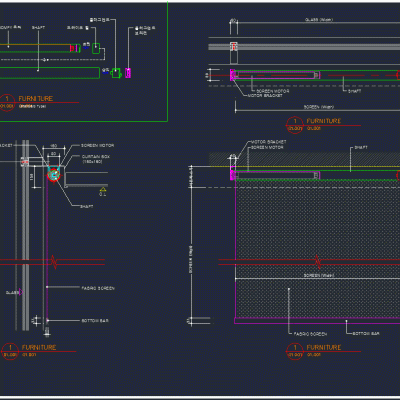Select FABRIC SCREEN label in the elevation view

310,334
